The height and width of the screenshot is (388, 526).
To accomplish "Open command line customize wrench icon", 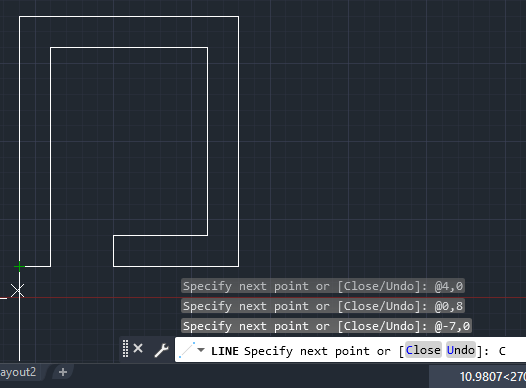I will pyautogui.click(x=161, y=350).
